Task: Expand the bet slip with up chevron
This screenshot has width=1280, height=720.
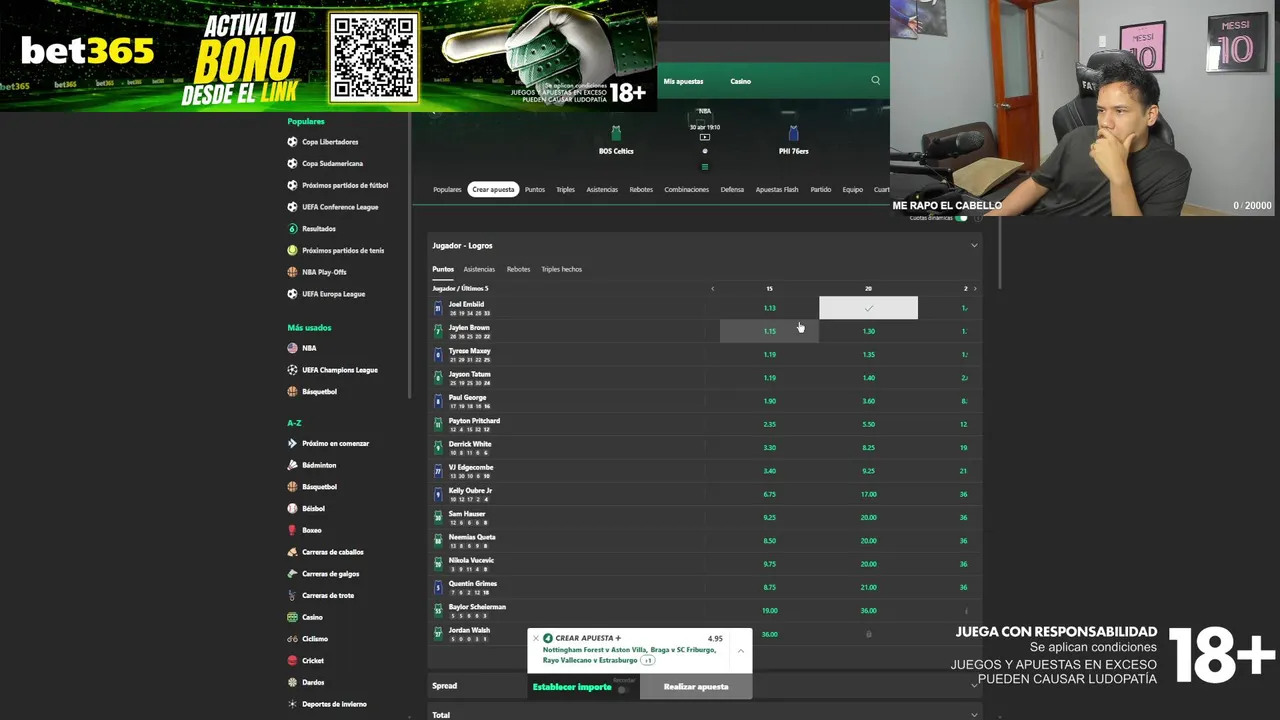Action: click(740, 650)
